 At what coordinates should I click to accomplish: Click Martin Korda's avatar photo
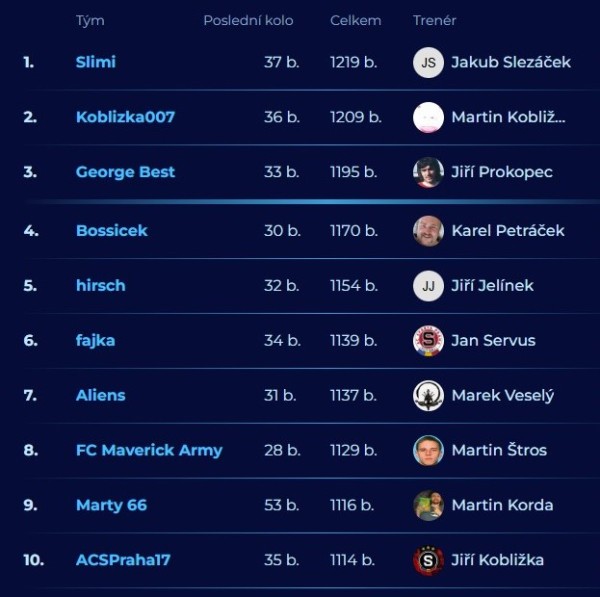[428, 505]
